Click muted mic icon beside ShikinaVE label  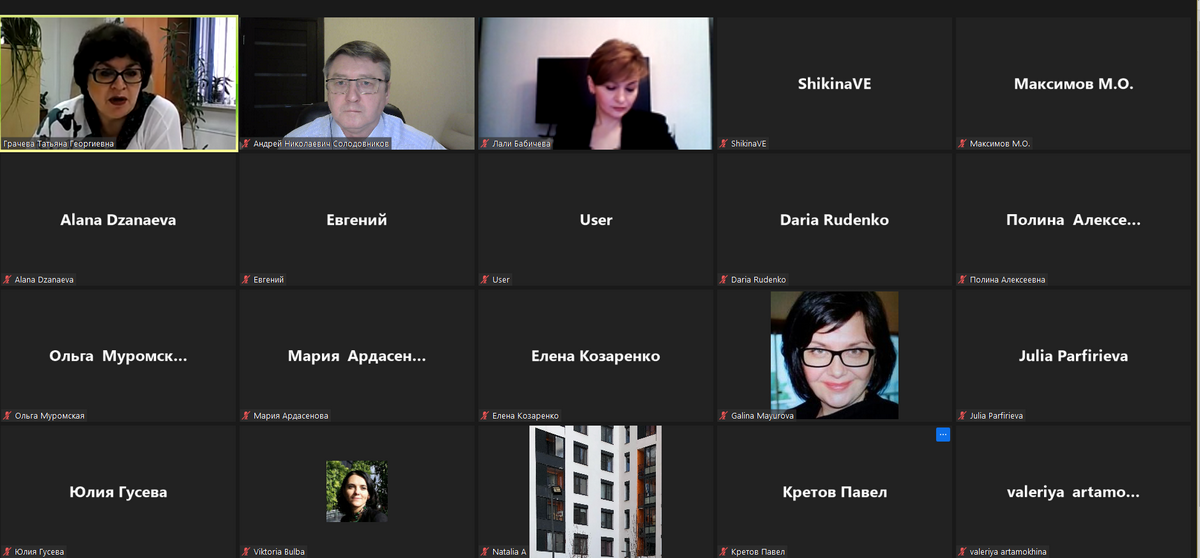[x=724, y=144]
